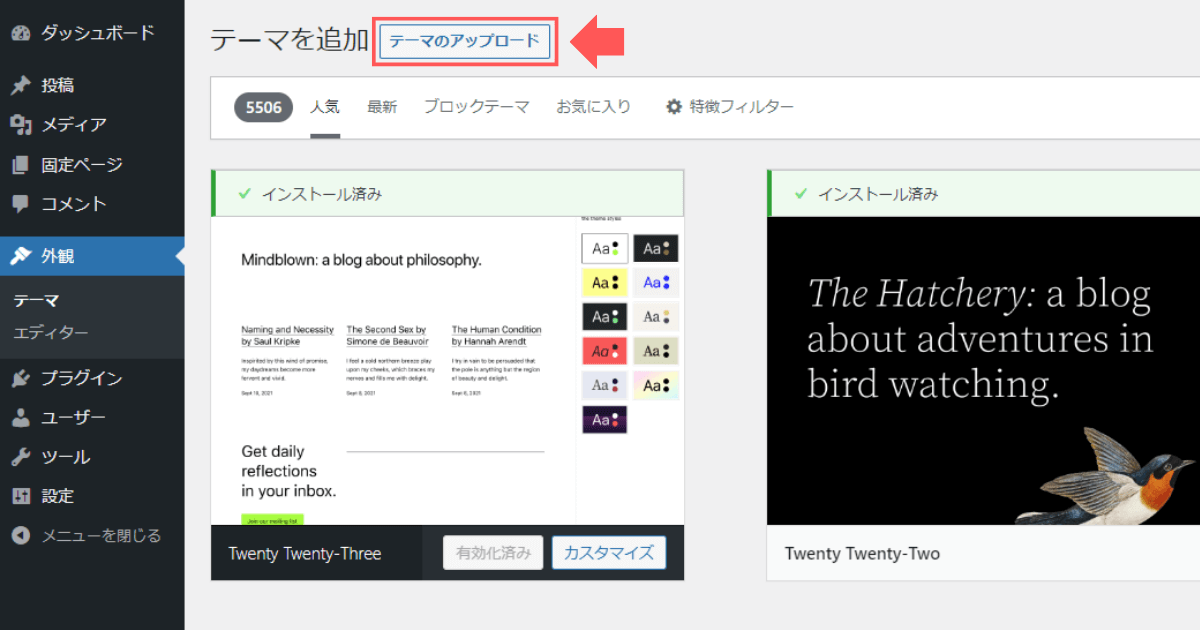Click the 固定ページ document icon
The height and width of the screenshot is (630, 1200).
coord(22,164)
